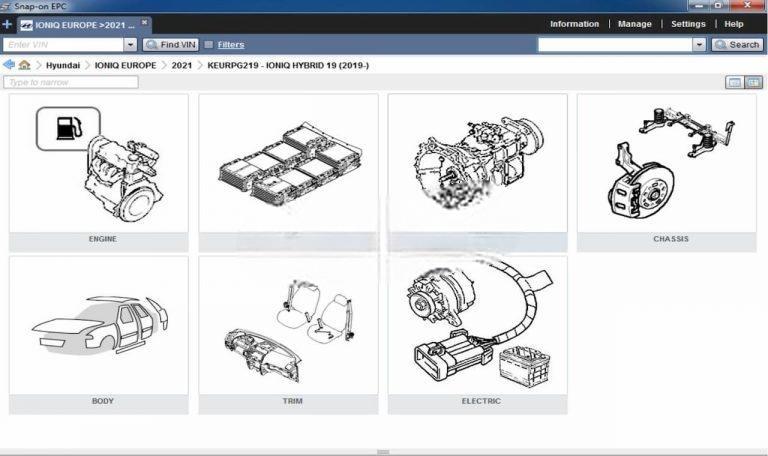Open the Filters link
The width and height of the screenshot is (768, 456).
tap(231, 45)
